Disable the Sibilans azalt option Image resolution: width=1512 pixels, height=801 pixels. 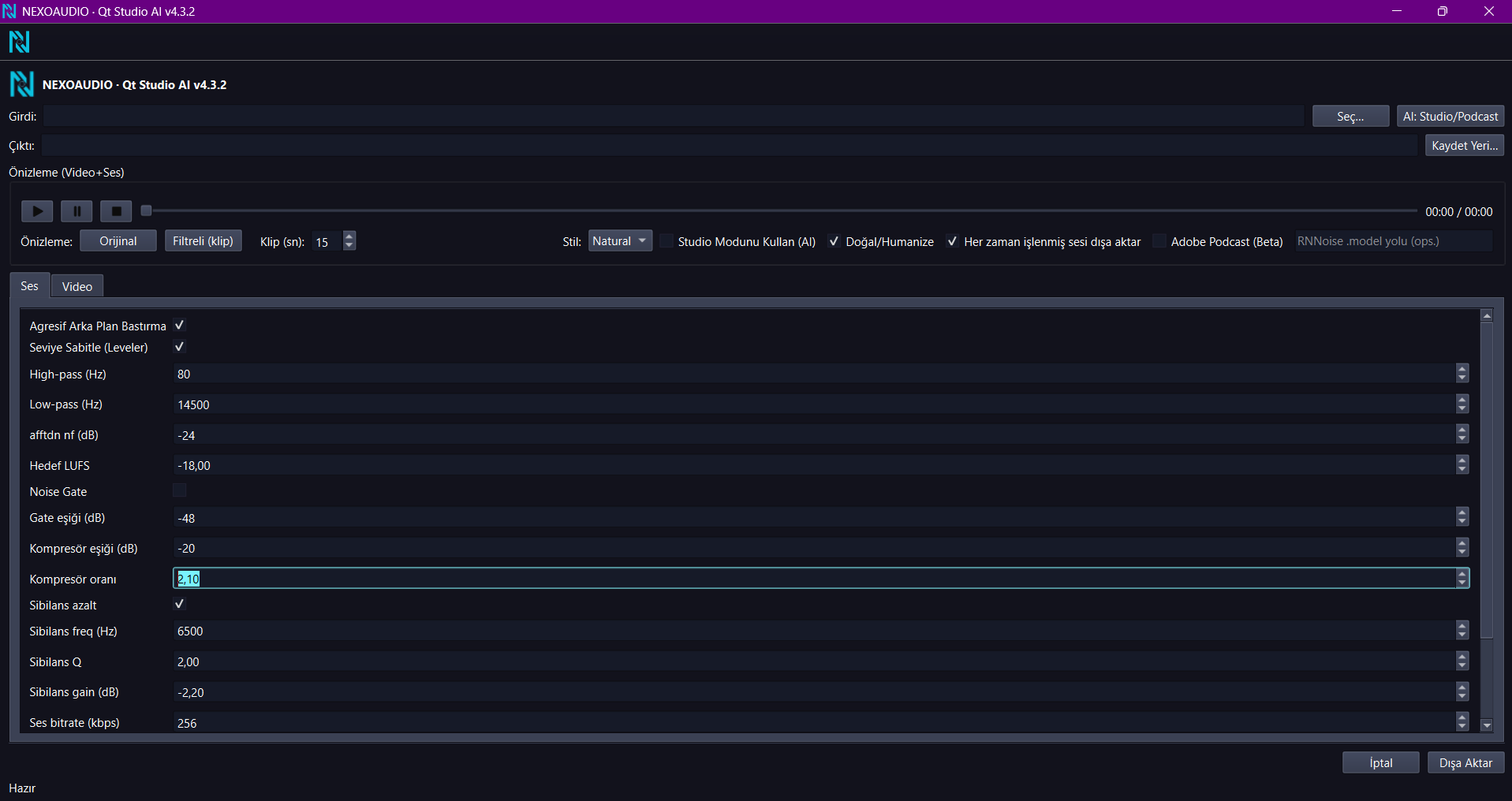pyautogui.click(x=180, y=605)
